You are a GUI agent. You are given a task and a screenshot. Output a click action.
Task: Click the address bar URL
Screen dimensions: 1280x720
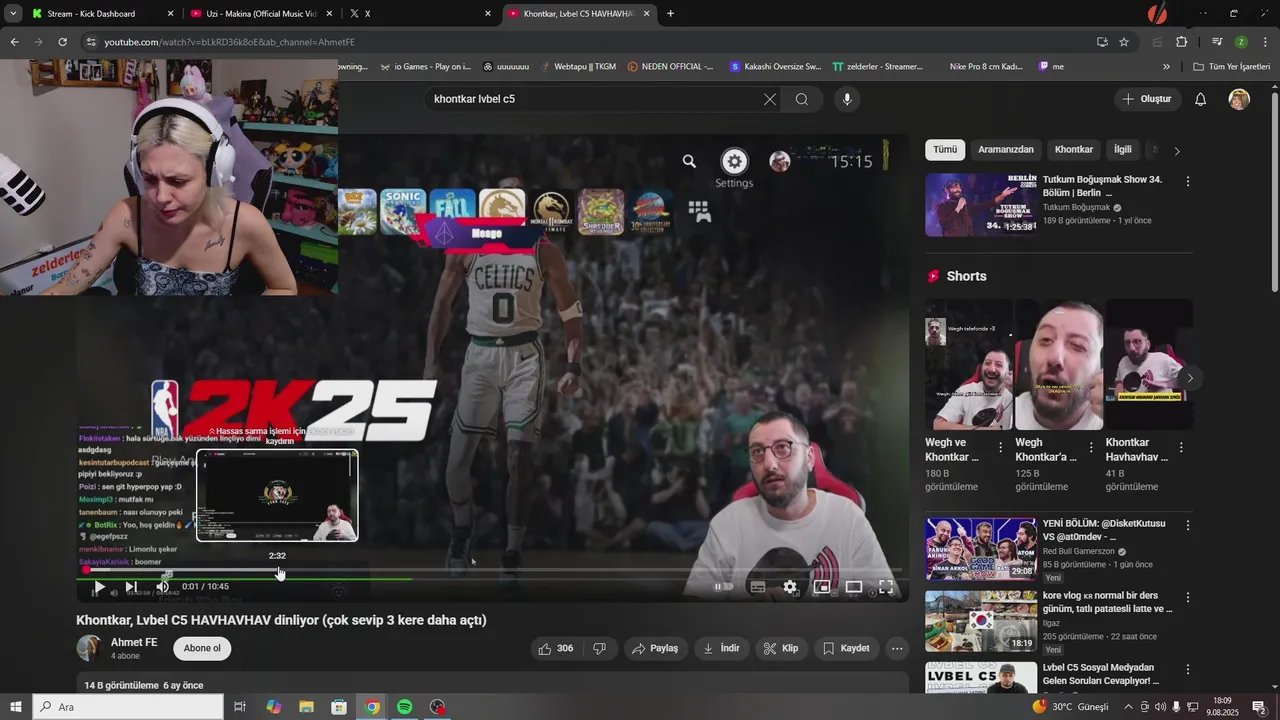230,42
